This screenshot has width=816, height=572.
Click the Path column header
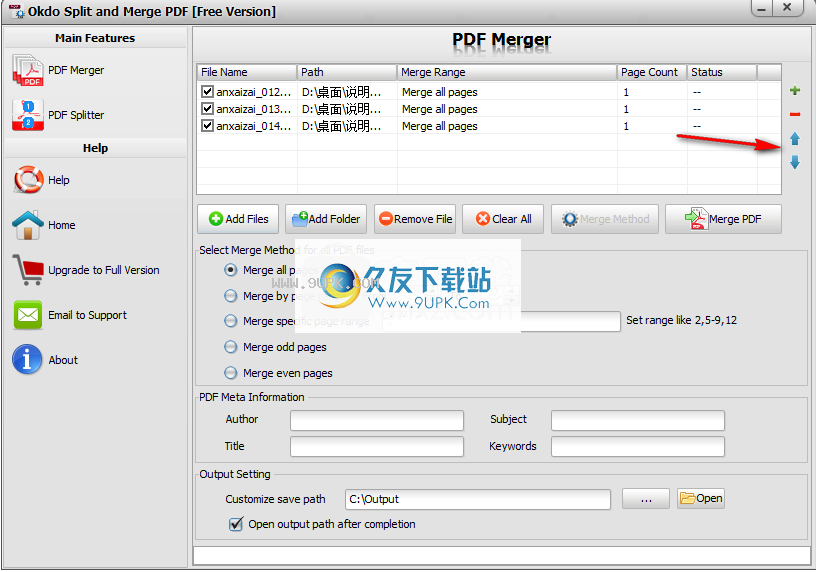347,72
